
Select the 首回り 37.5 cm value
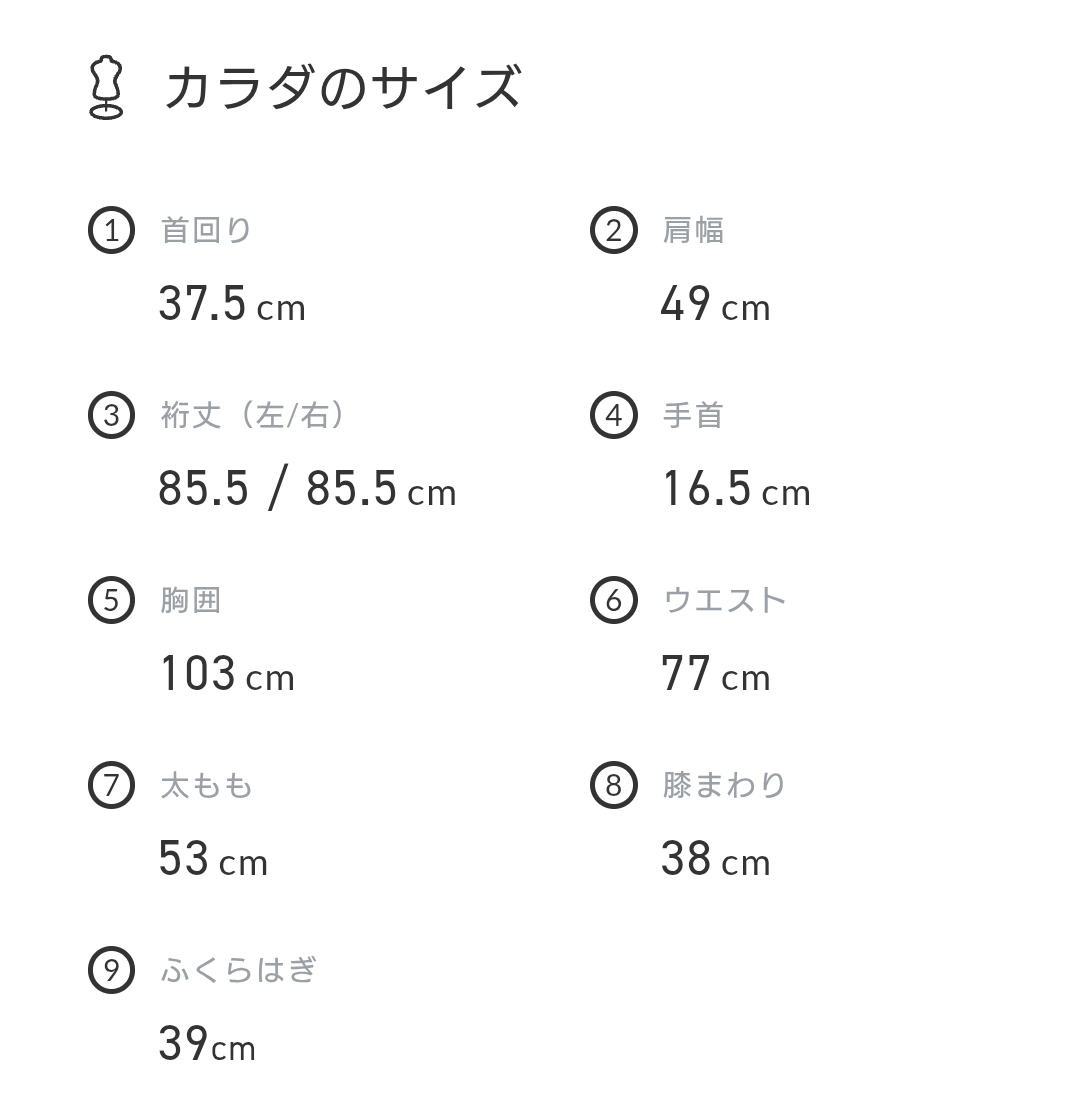[232, 304]
